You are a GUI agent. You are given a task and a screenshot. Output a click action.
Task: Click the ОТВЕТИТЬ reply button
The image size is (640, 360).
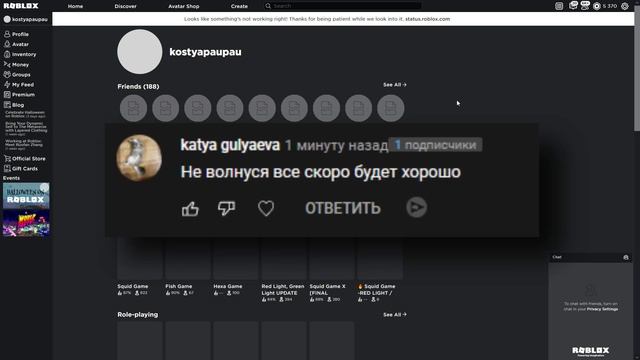click(x=343, y=208)
